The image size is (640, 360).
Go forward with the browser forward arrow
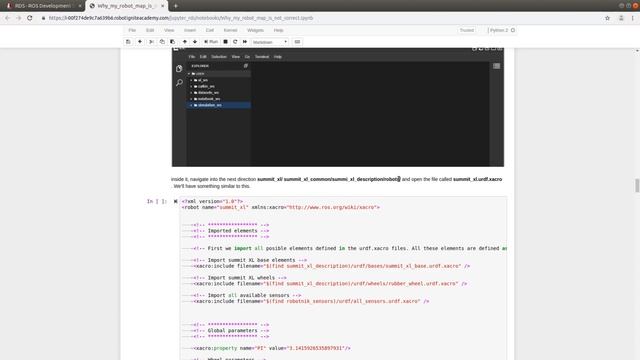pos(18,18)
